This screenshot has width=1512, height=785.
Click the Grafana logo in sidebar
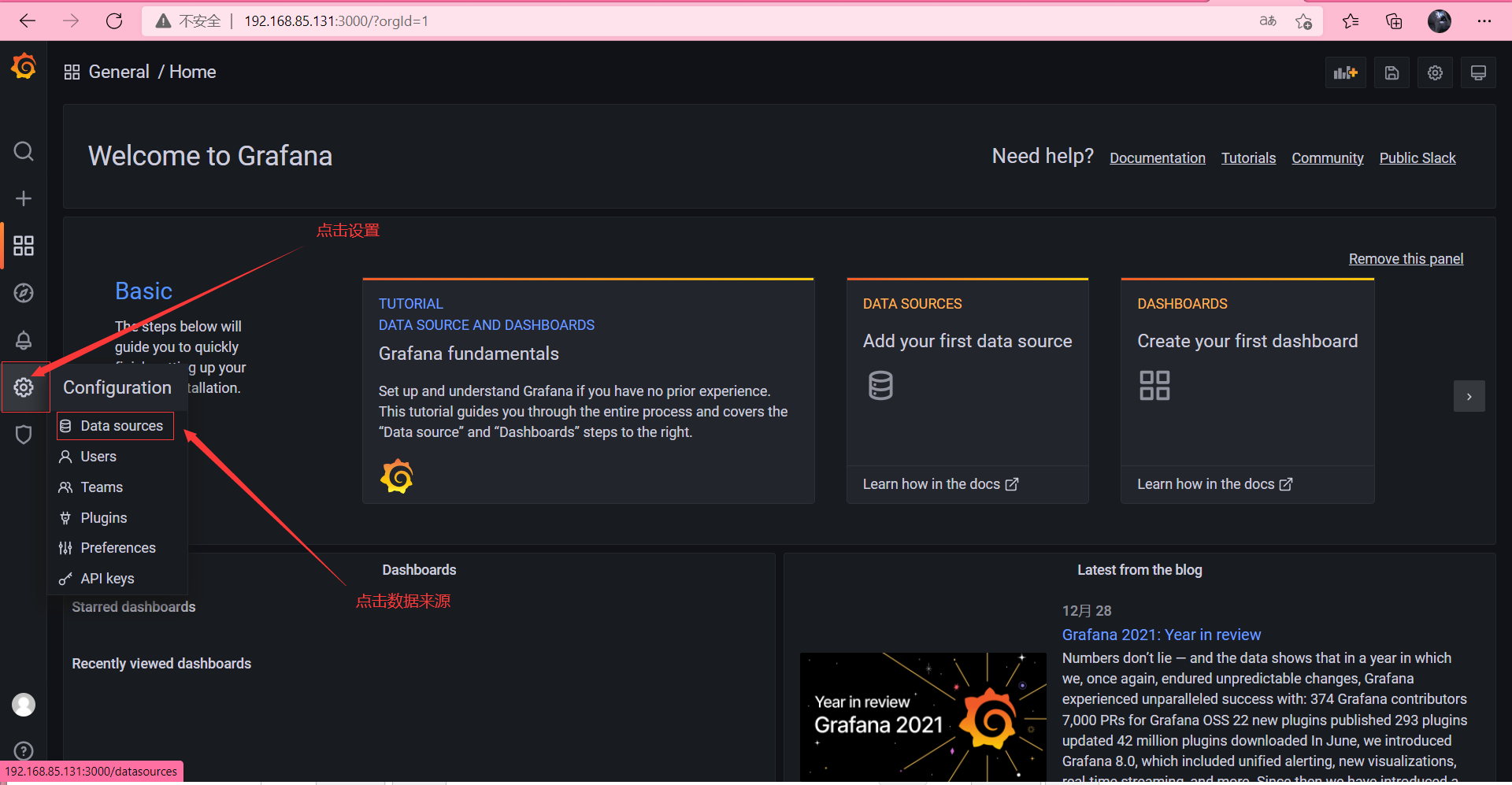(24, 67)
